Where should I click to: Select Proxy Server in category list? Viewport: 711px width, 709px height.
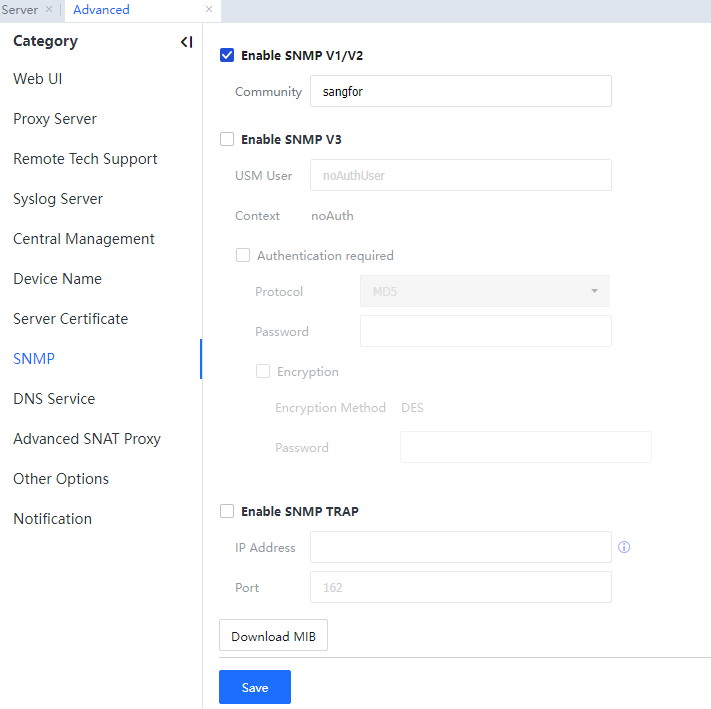(x=55, y=119)
